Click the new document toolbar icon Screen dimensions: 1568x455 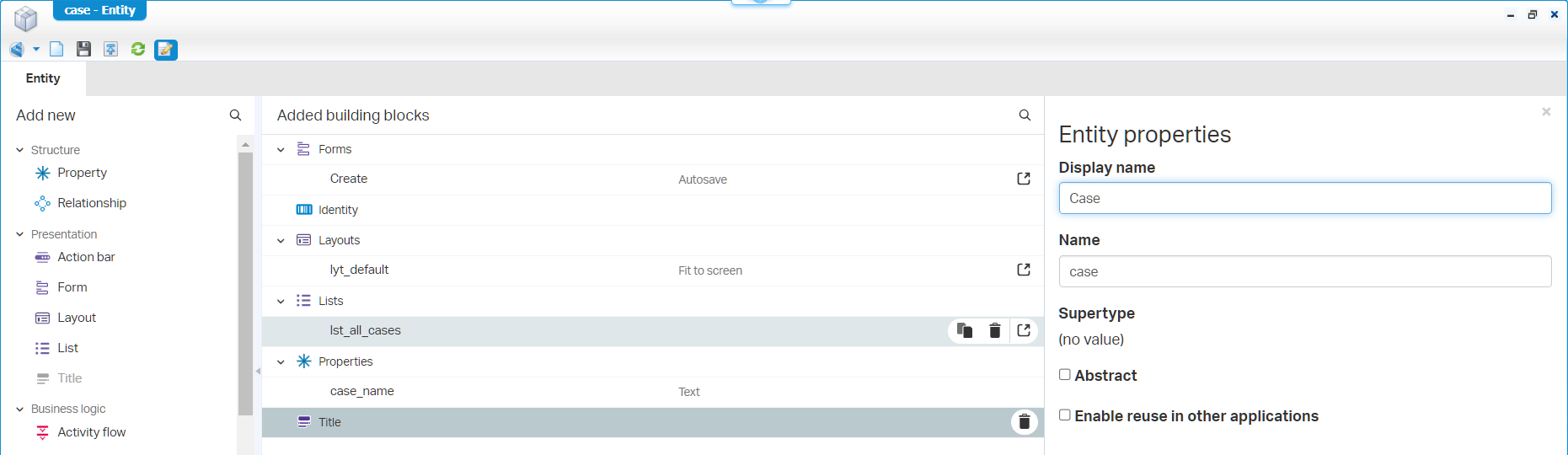[56, 50]
